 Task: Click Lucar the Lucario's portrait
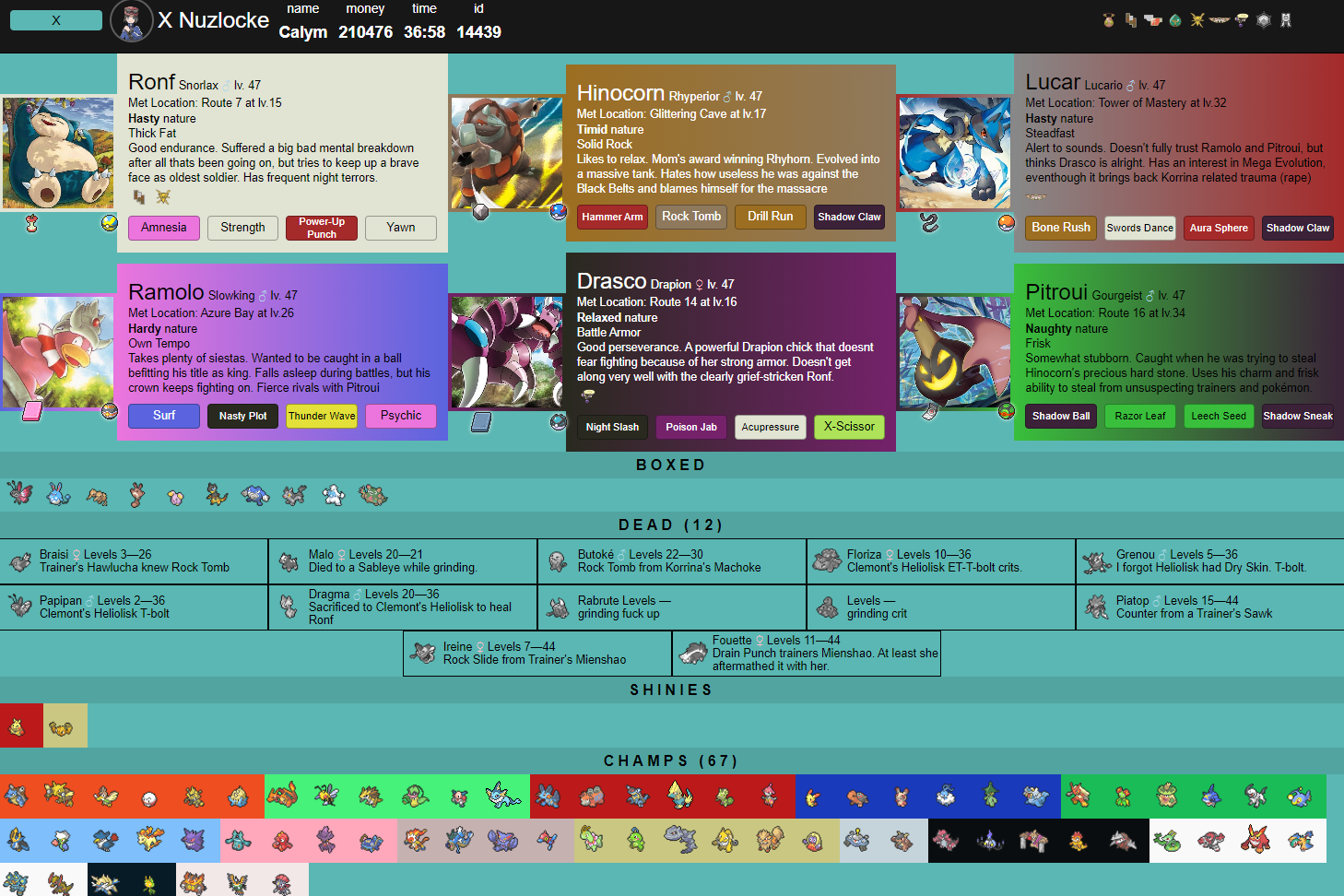[x=955, y=153]
